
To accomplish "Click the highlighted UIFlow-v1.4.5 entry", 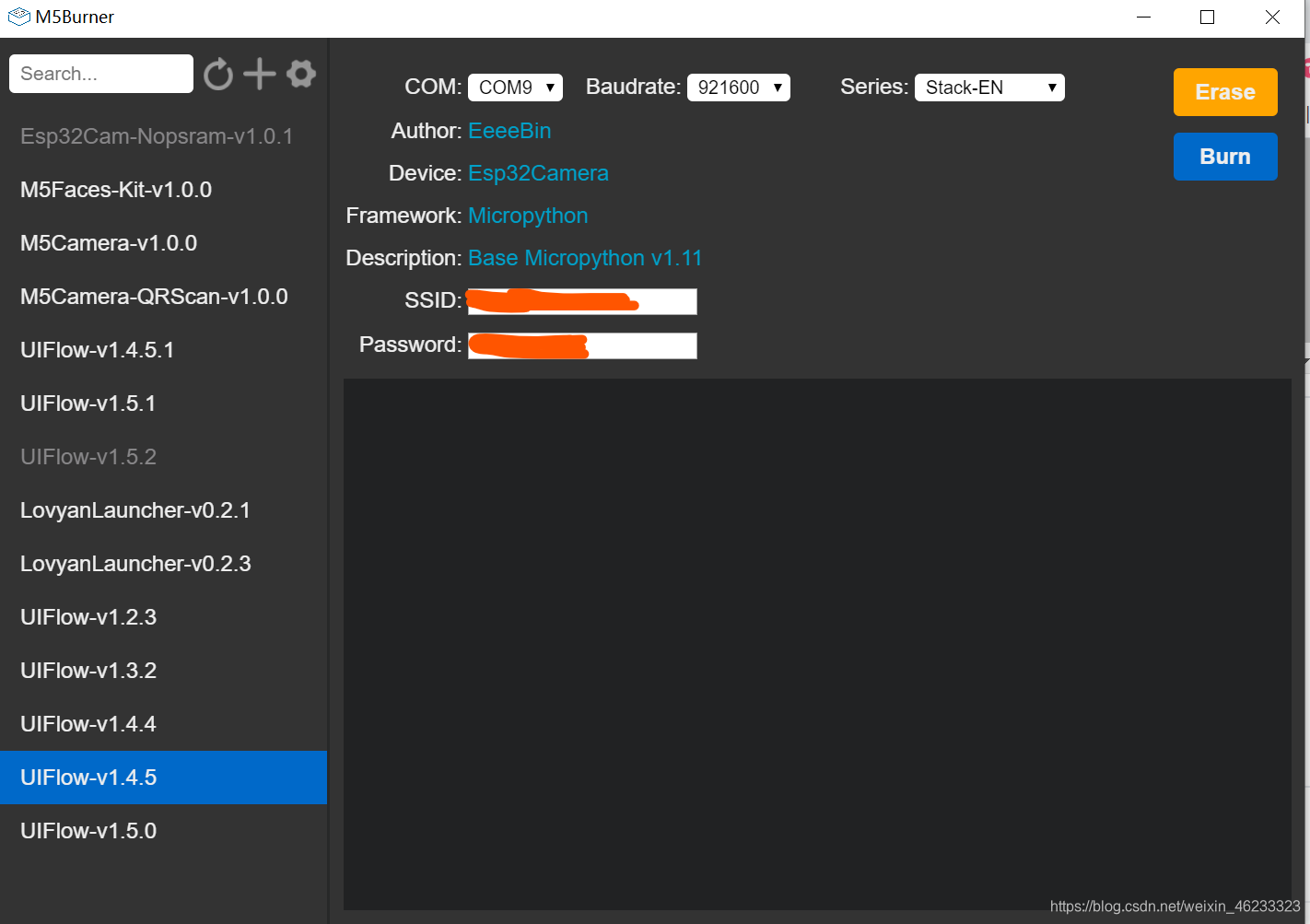I will (x=164, y=778).
